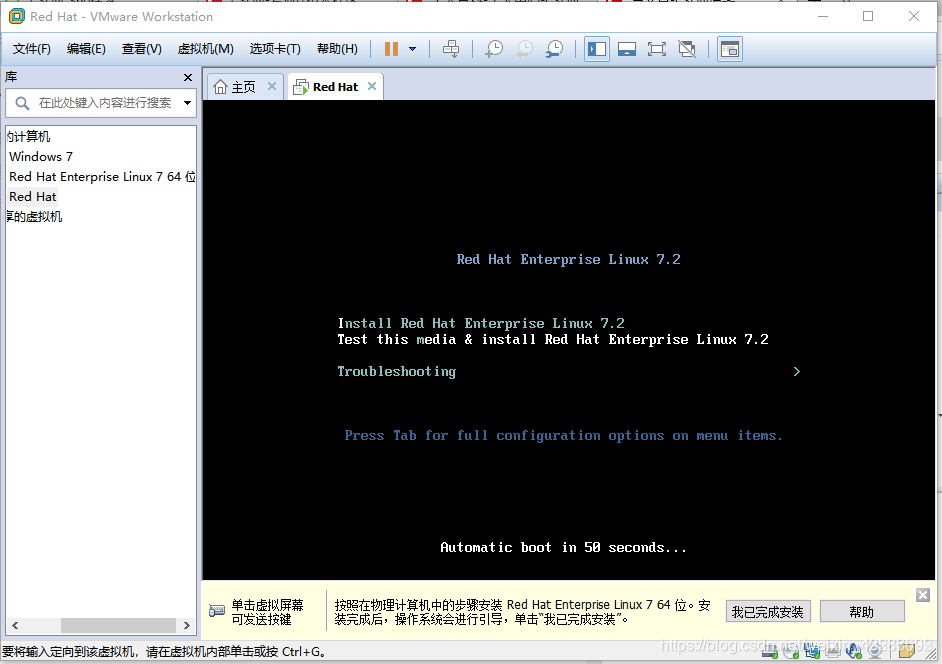Click the CD/DVD drive status icon
This screenshot has width=942, height=664.
(x=791, y=650)
